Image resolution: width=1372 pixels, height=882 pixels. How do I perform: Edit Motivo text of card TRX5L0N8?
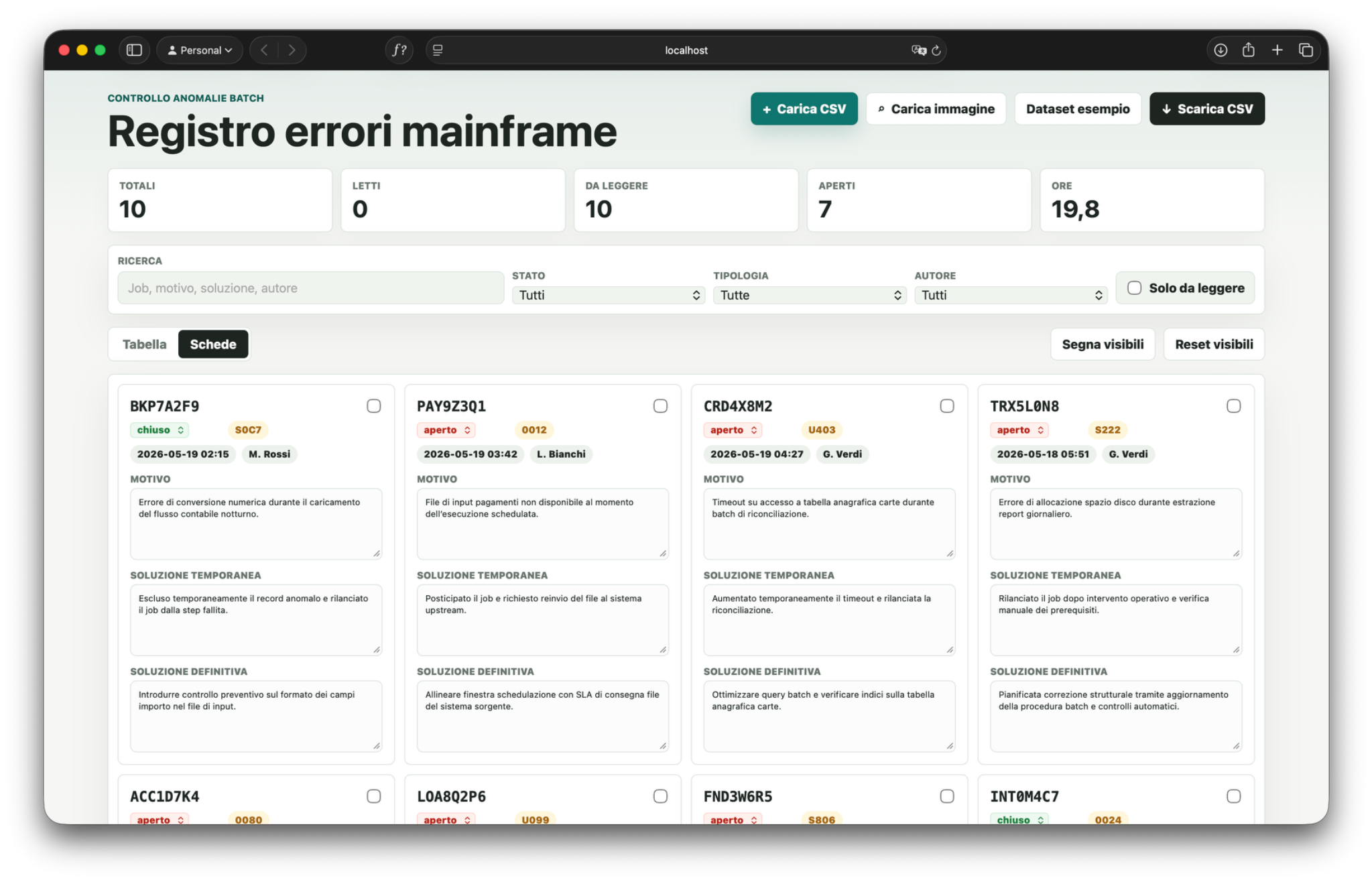pos(1116,524)
